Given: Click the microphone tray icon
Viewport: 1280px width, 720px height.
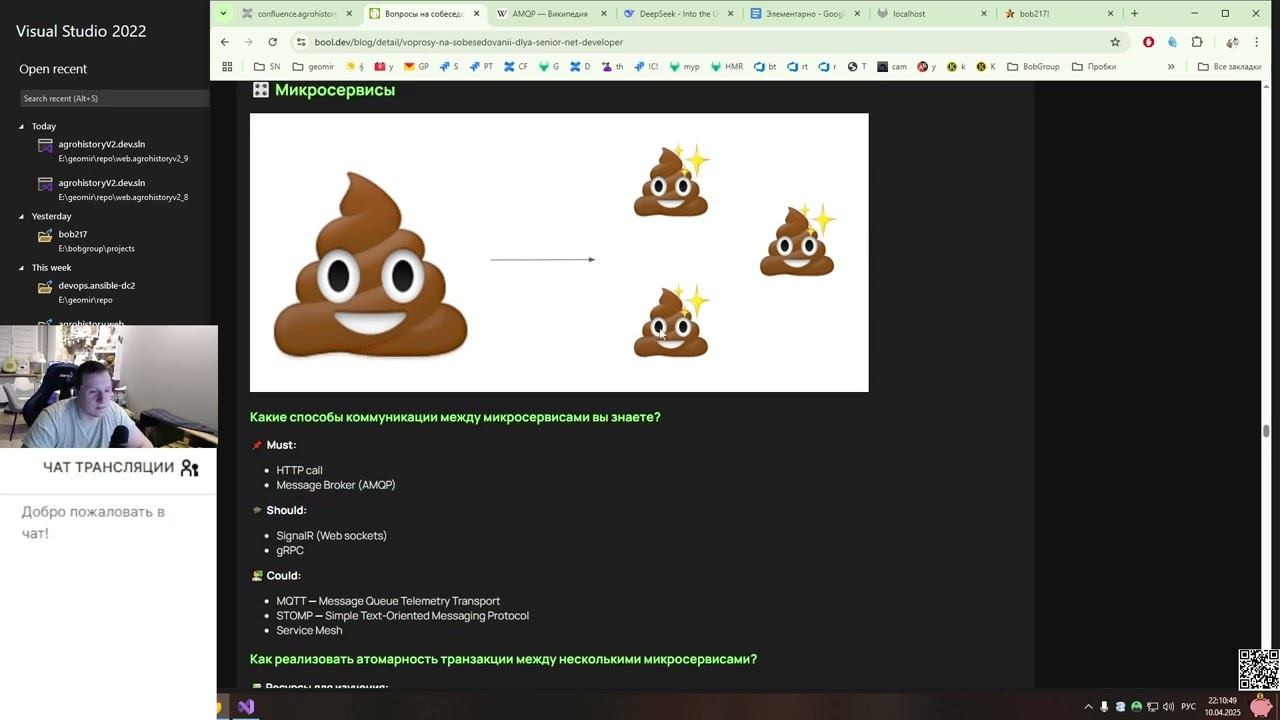Looking at the screenshot, I should click(x=1105, y=707).
